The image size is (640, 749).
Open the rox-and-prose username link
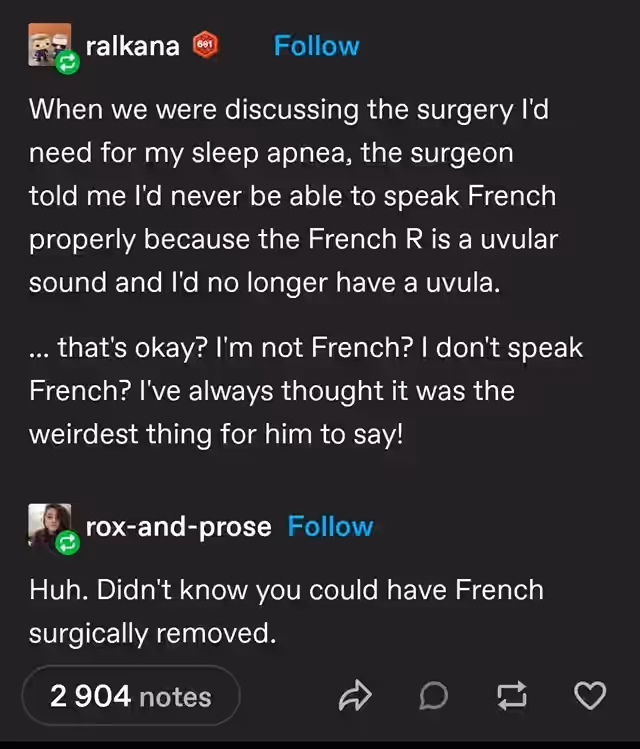click(x=179, y=527)
